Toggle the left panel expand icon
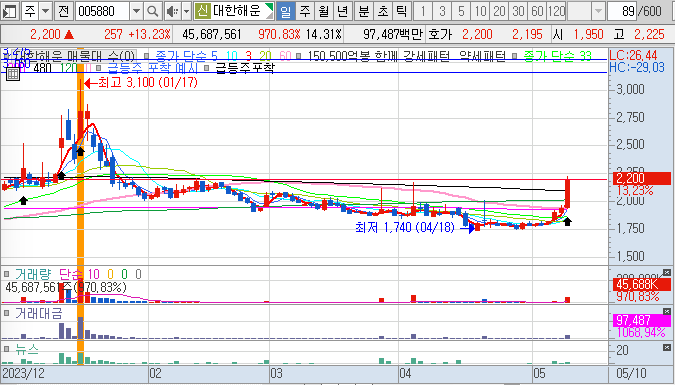Image resolution: width=675 pixels, height=385 pixels. [x=9, y=11]
